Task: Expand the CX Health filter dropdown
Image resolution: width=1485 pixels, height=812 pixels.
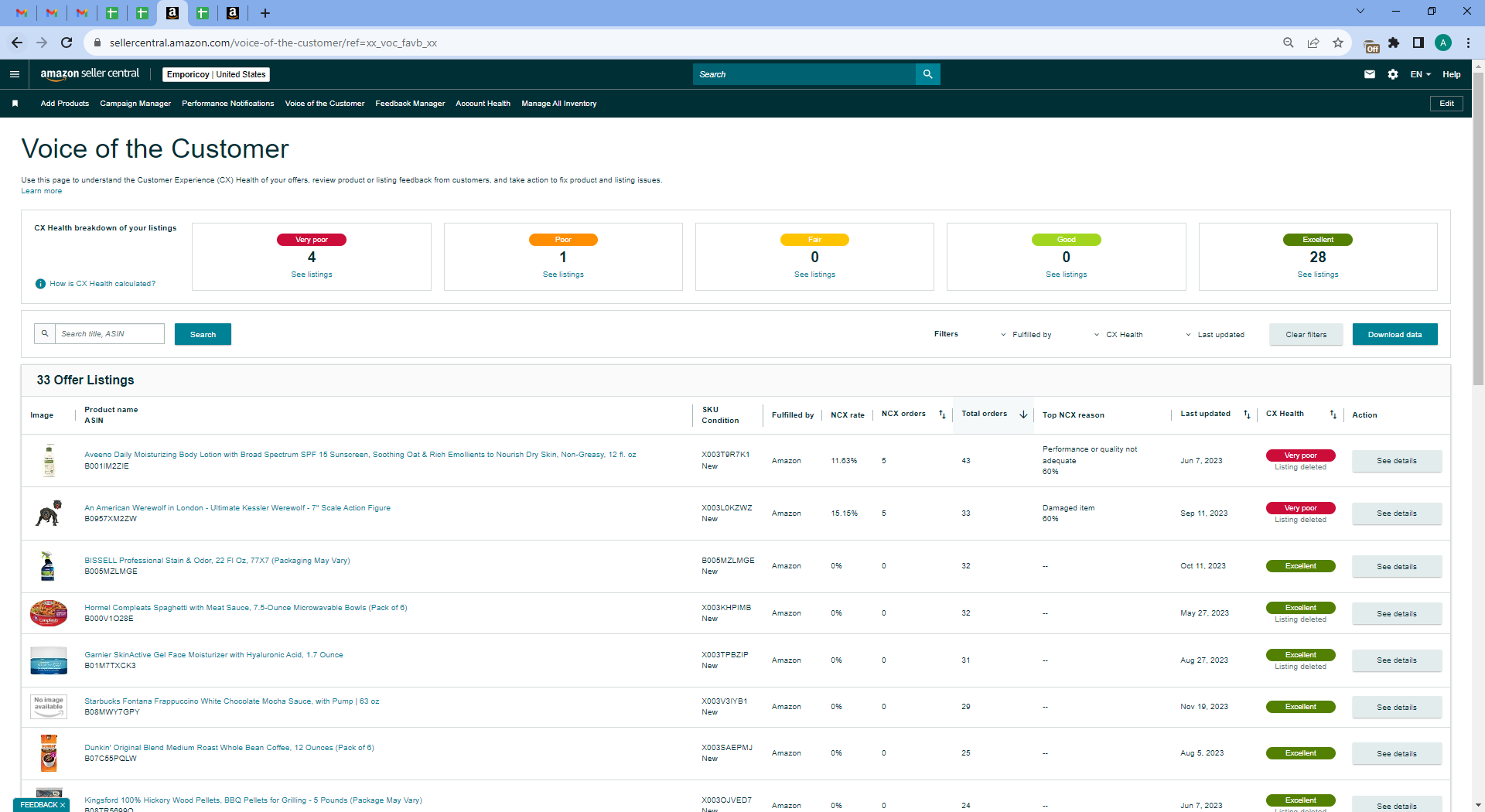Action: coord(1118,335)
